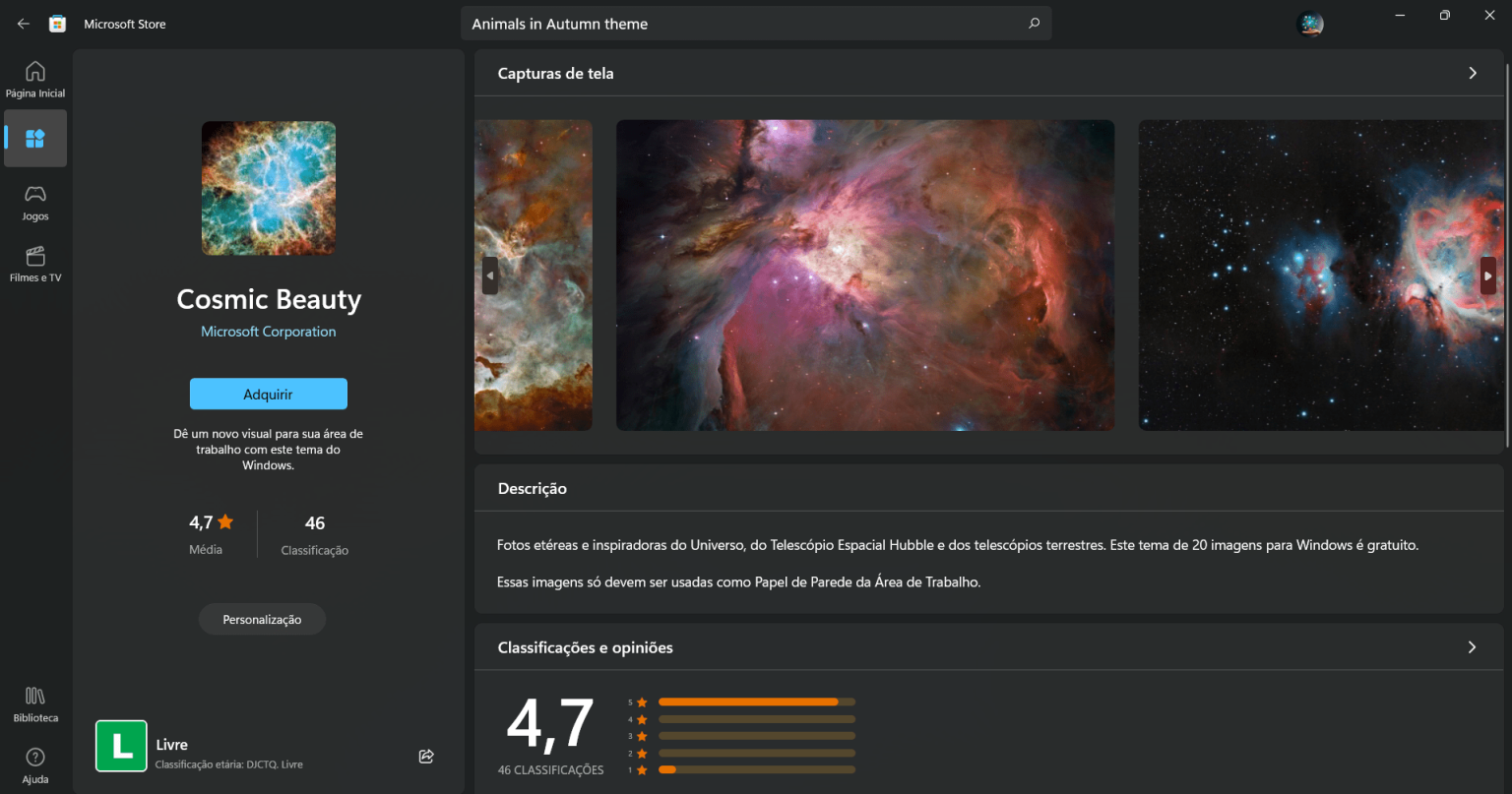Click the search magnifier icon
Viewport: 1512px width, 794px height.
click(1034, 24)
